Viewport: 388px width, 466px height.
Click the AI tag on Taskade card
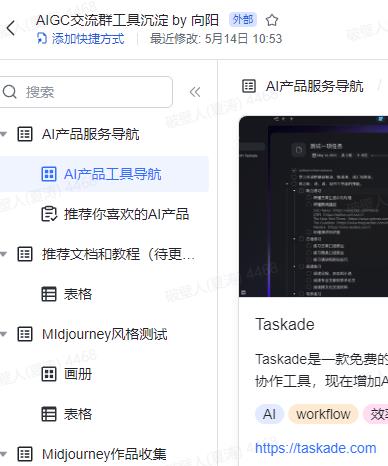[x=269, y=414]
